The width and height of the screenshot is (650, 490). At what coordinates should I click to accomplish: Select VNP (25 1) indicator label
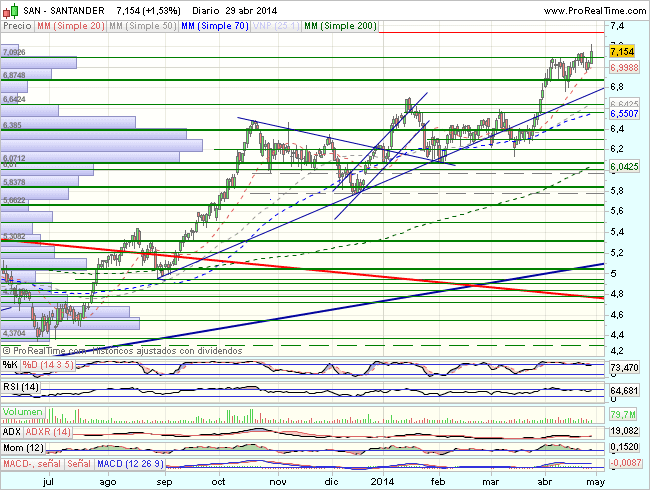pyautogui.click(x=276, y=26)
